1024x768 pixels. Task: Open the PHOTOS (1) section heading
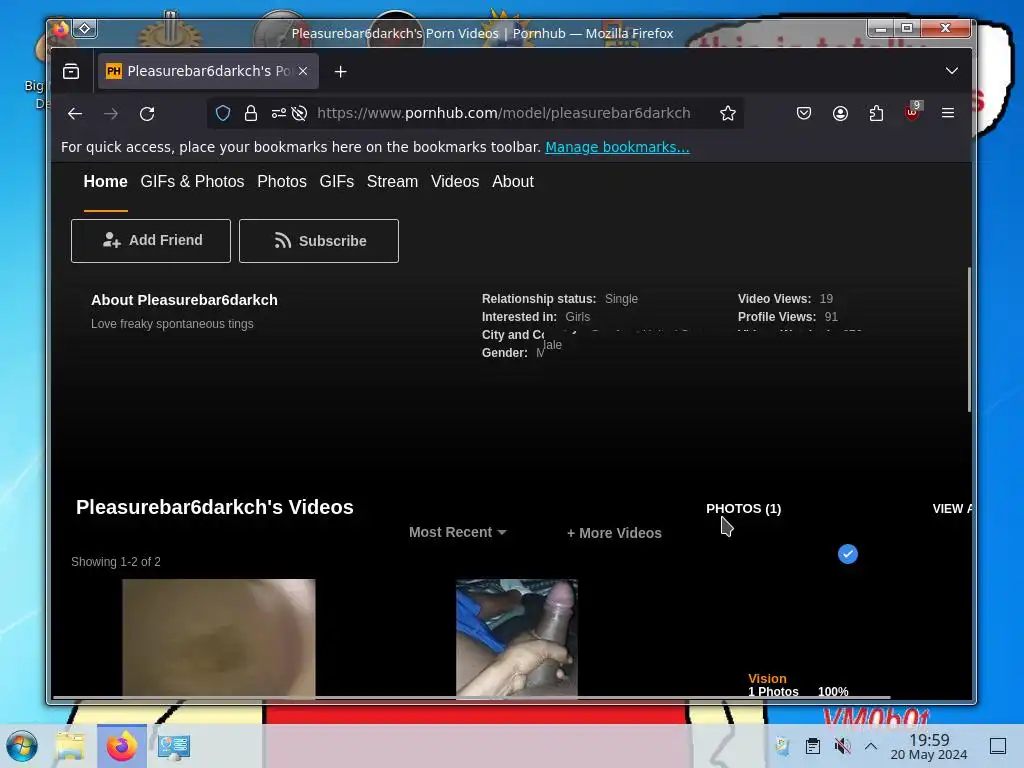point(743,509)
